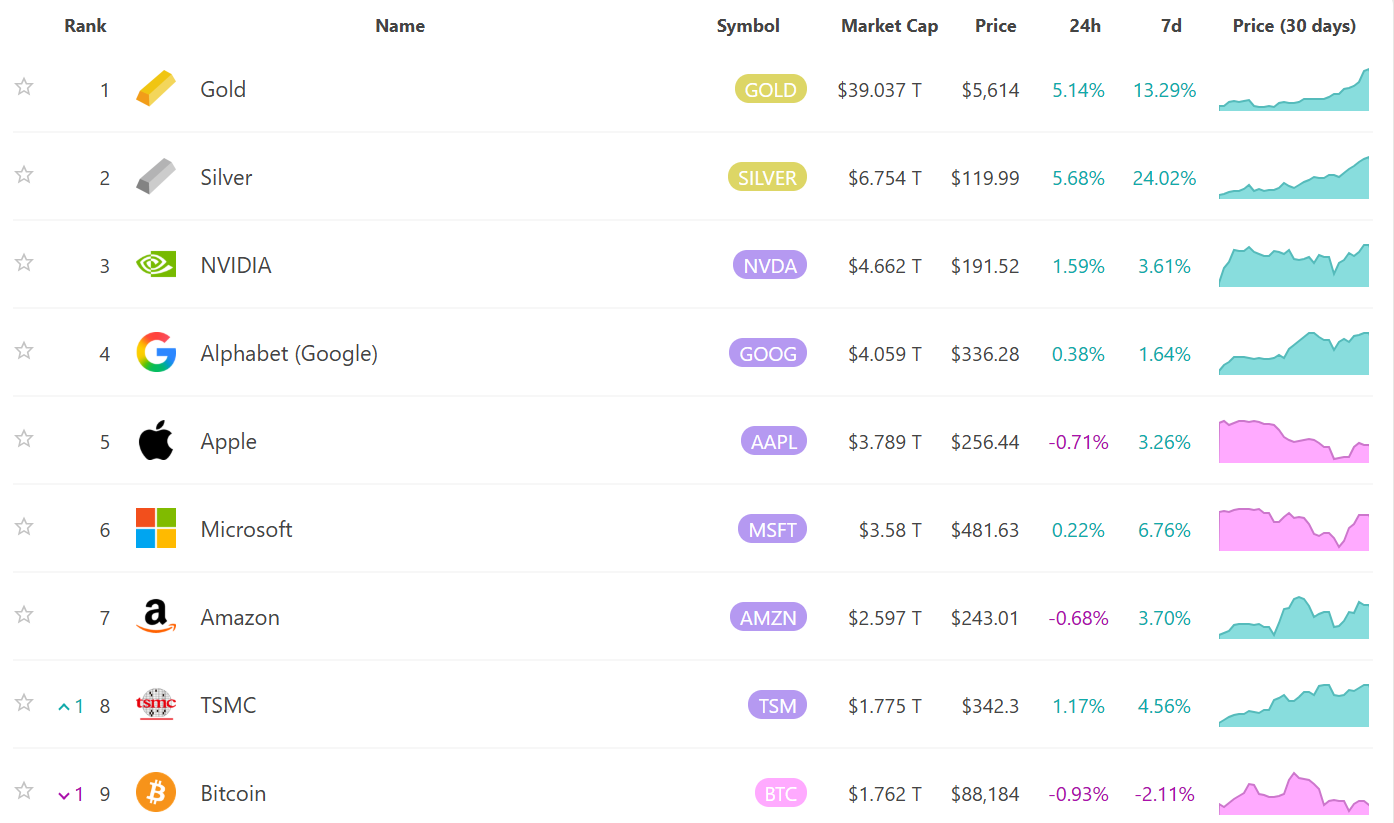Click the Apple logo icon
The height and width of the screenshot is (823, 1394).
(156, 441)
